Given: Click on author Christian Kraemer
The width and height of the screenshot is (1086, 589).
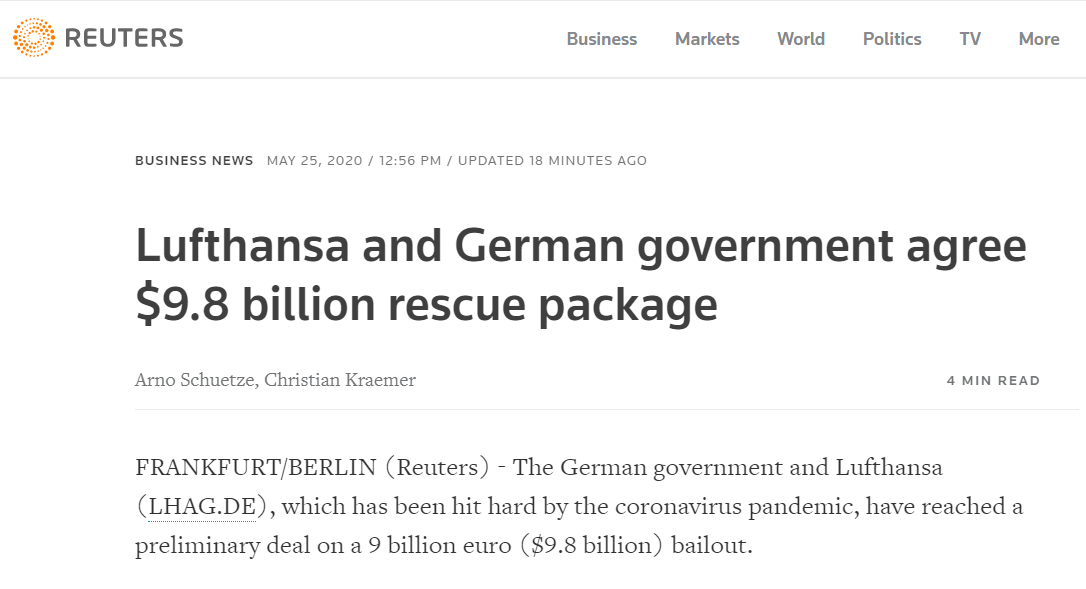Looking at the screenshot, I should [340, 380].
